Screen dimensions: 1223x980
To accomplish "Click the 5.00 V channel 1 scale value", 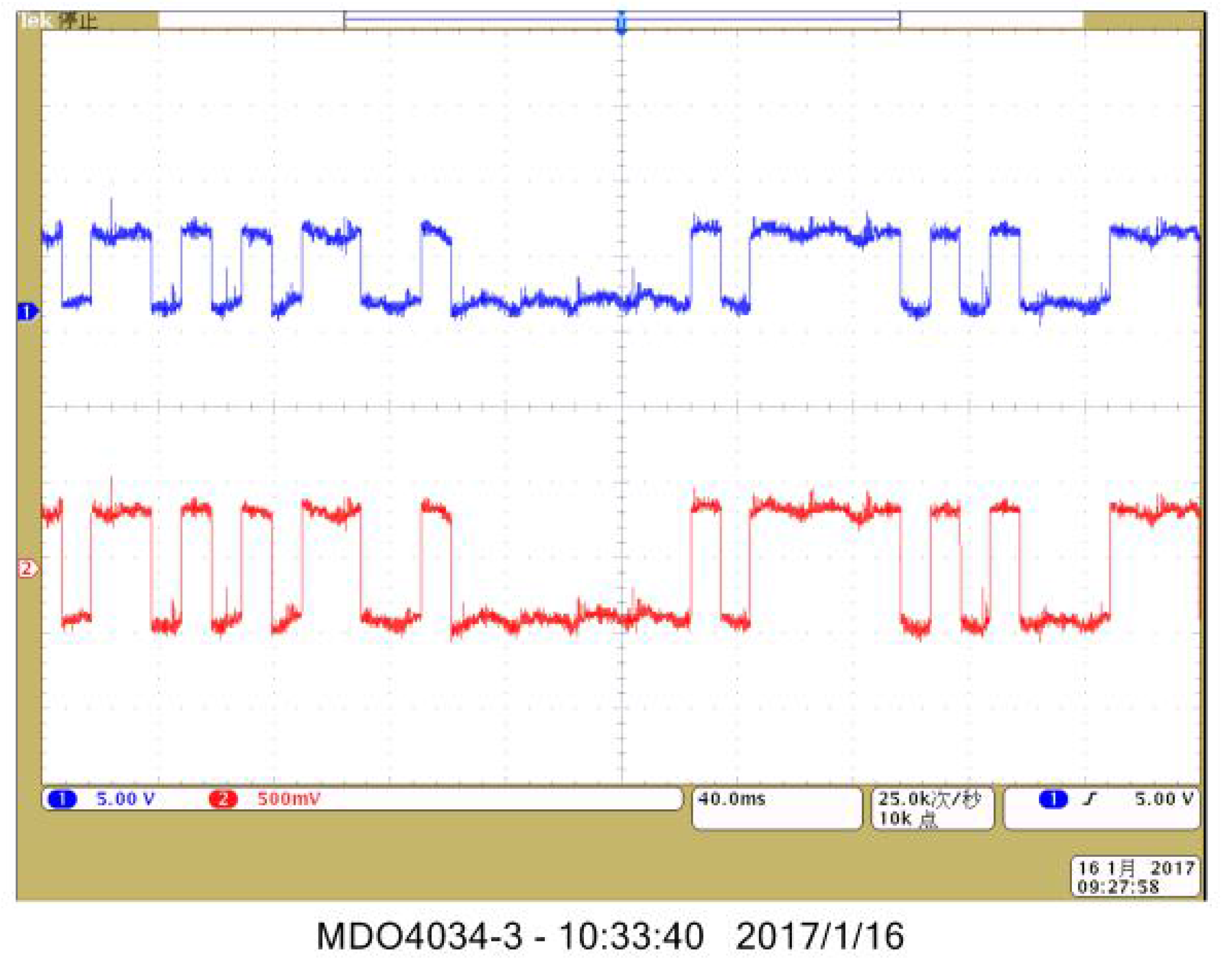I will tap(125, 799).
